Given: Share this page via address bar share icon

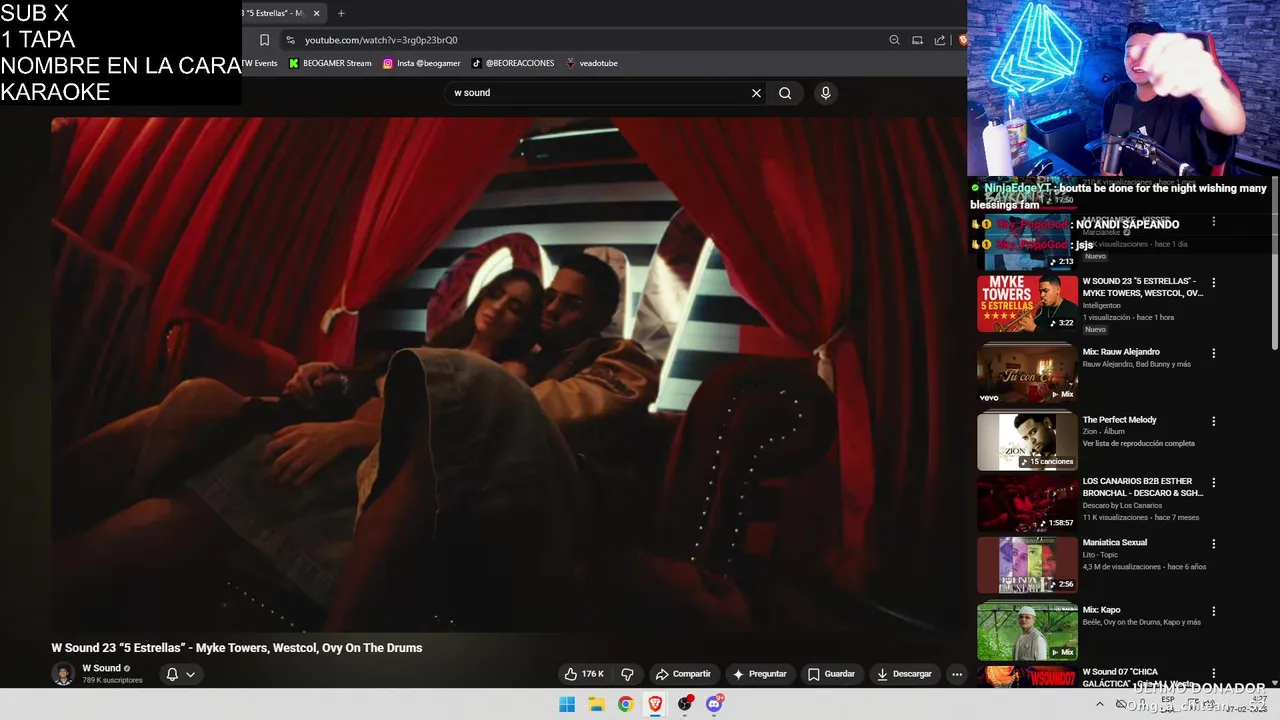Looking at the screenshot, I should 940,40.
